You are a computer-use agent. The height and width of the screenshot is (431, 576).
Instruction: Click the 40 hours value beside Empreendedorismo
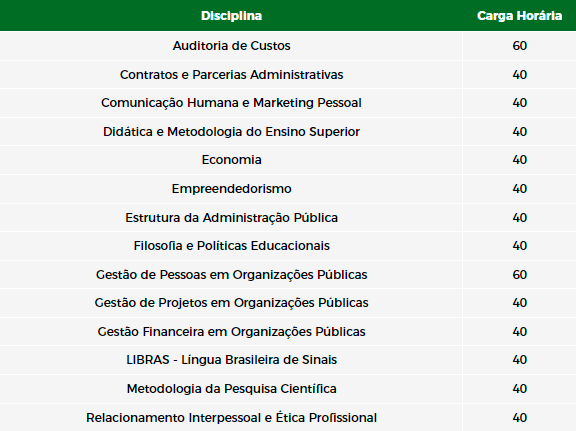(x=519, y=189)
